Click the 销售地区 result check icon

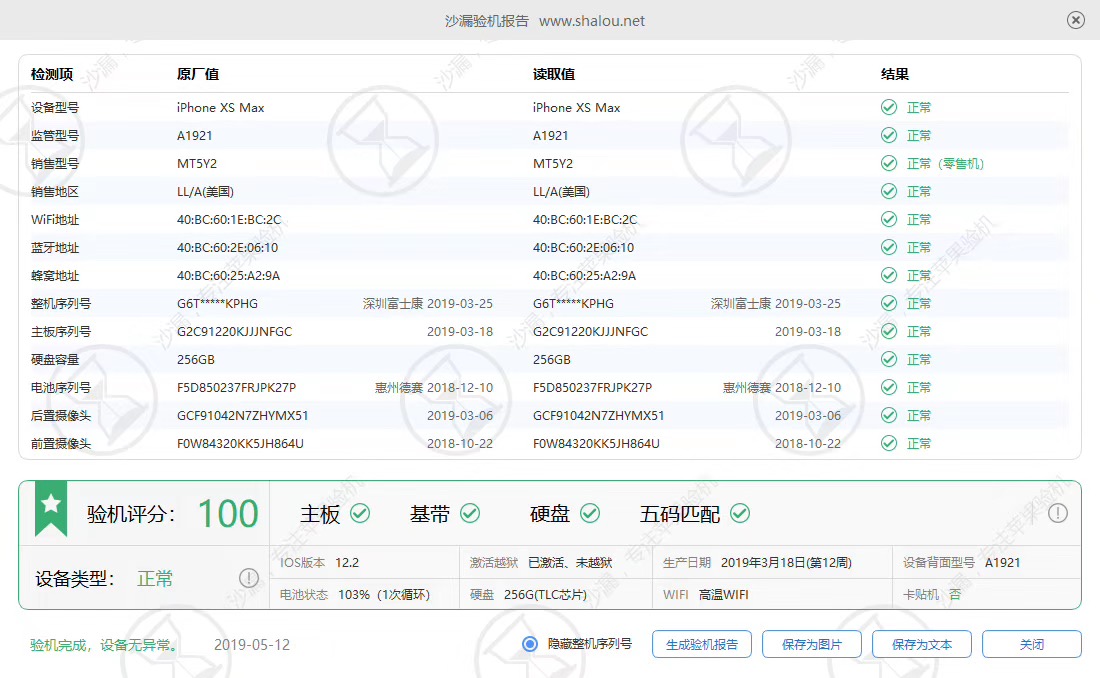889,192
